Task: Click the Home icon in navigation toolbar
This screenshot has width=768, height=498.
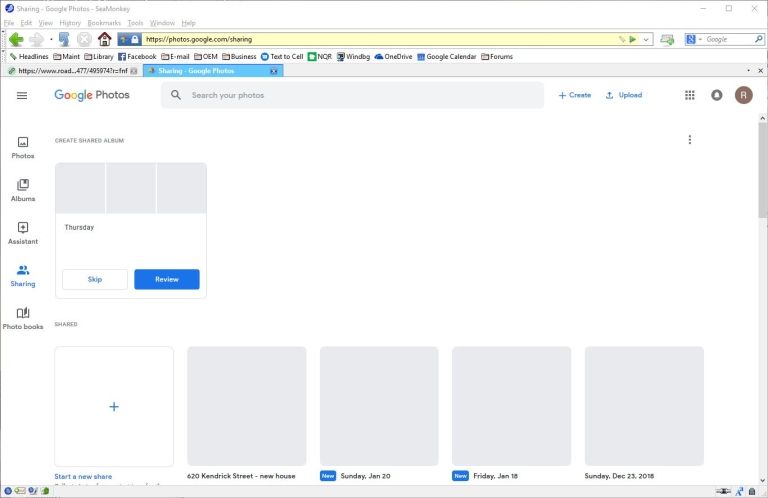Action: [x=104, y=39]
